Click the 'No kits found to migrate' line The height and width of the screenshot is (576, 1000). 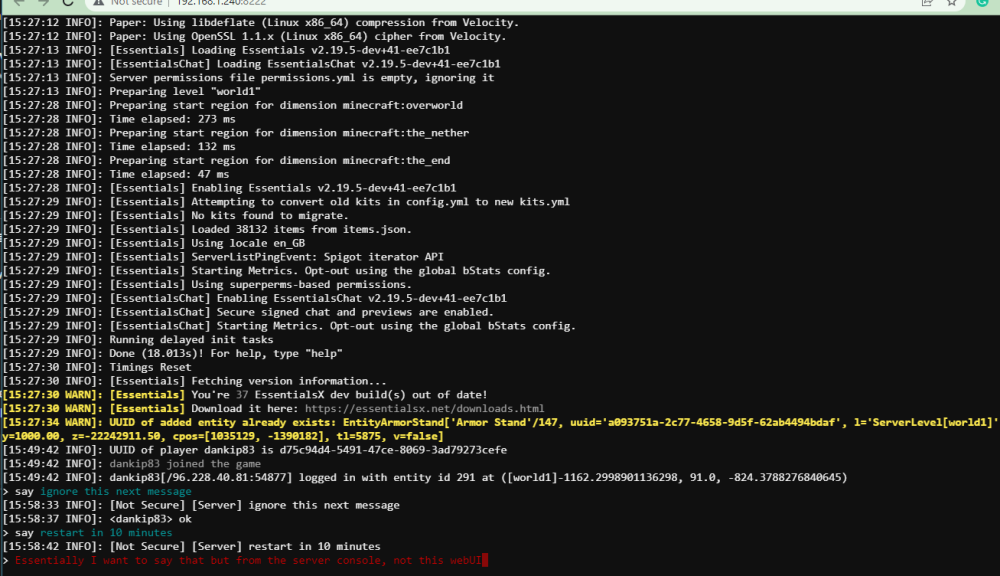point(175,216)
